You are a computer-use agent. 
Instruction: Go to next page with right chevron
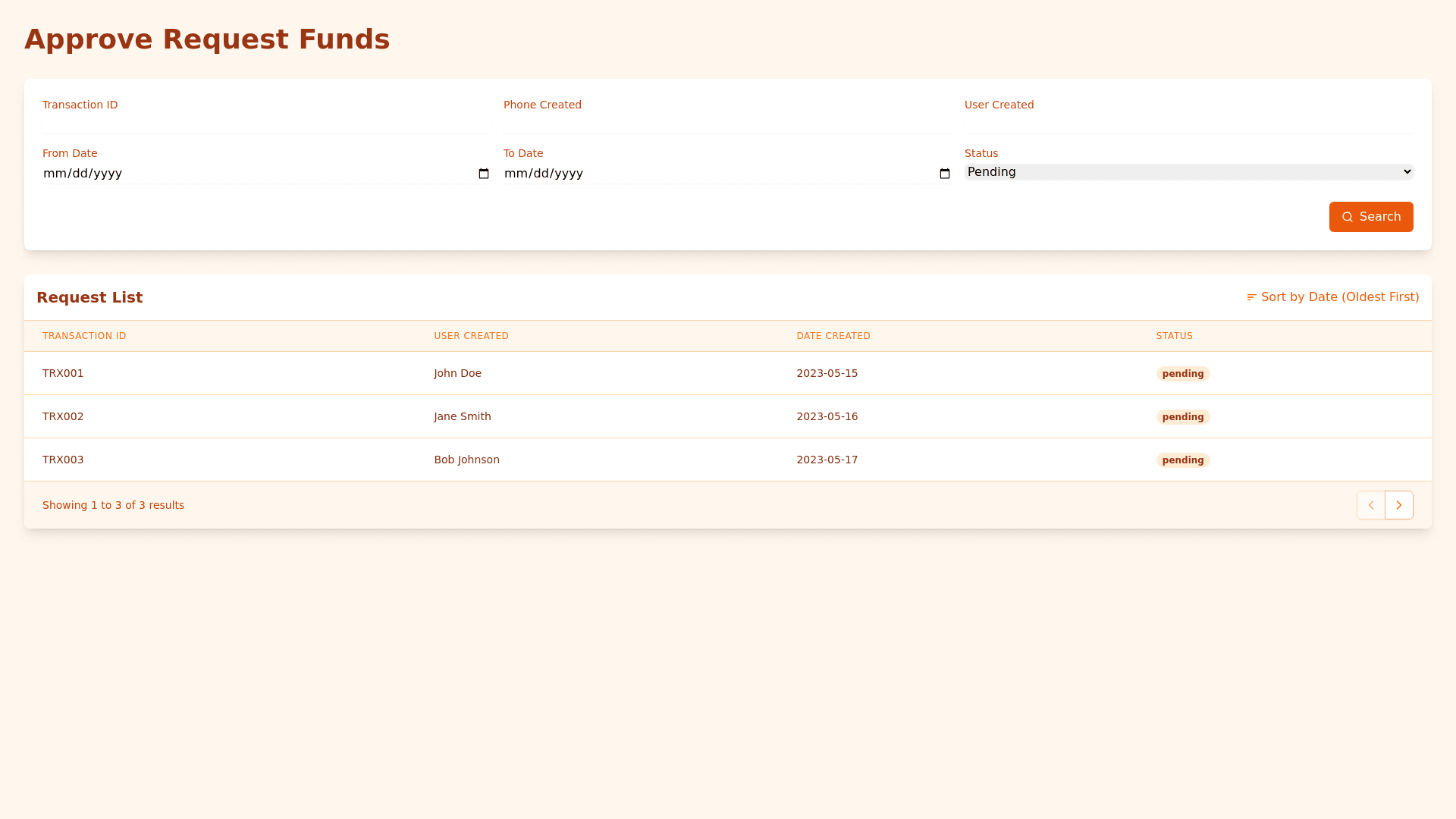[x=1399, y=505]
